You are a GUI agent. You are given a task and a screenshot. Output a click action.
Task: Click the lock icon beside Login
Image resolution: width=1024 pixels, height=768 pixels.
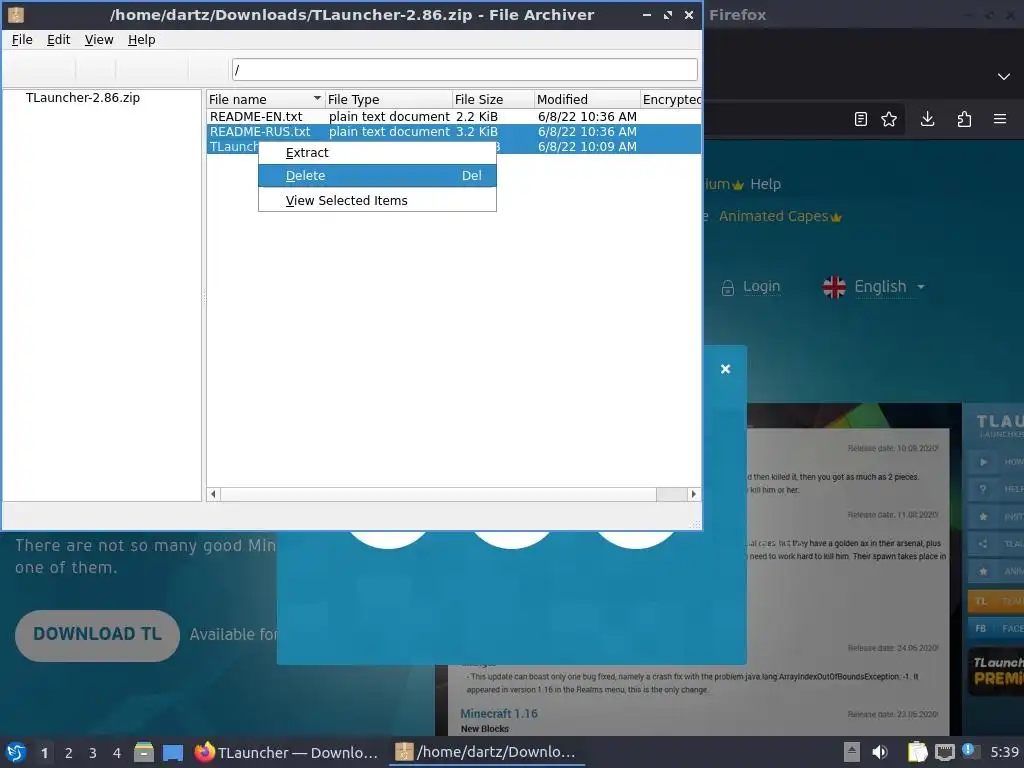tap(728, 287)
